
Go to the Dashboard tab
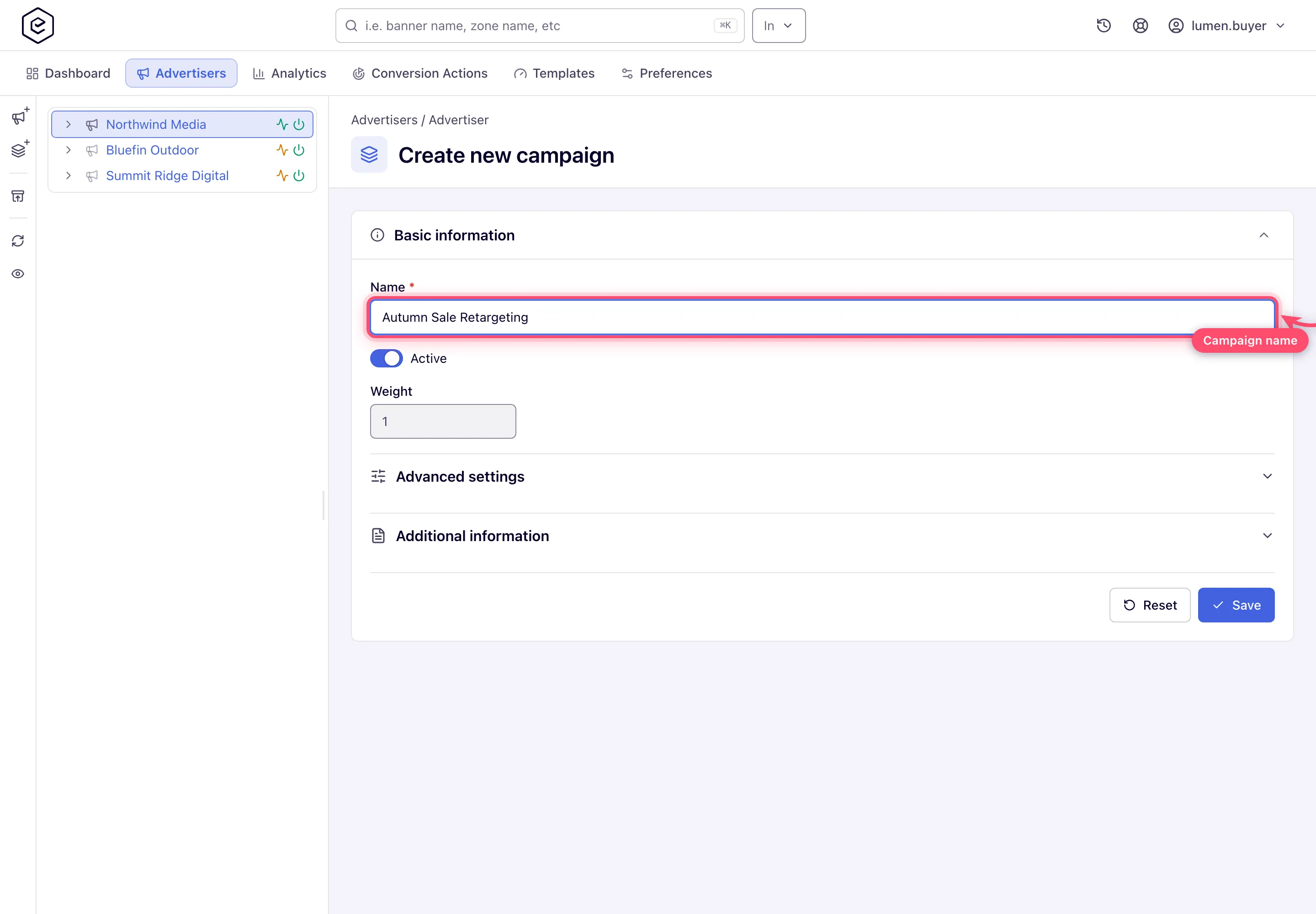coord(68,73)
